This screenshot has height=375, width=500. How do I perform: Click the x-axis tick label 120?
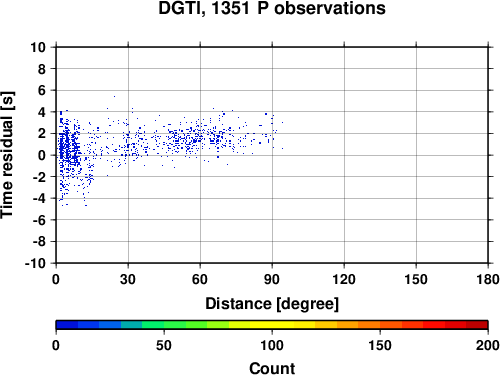tap(344, 279)
